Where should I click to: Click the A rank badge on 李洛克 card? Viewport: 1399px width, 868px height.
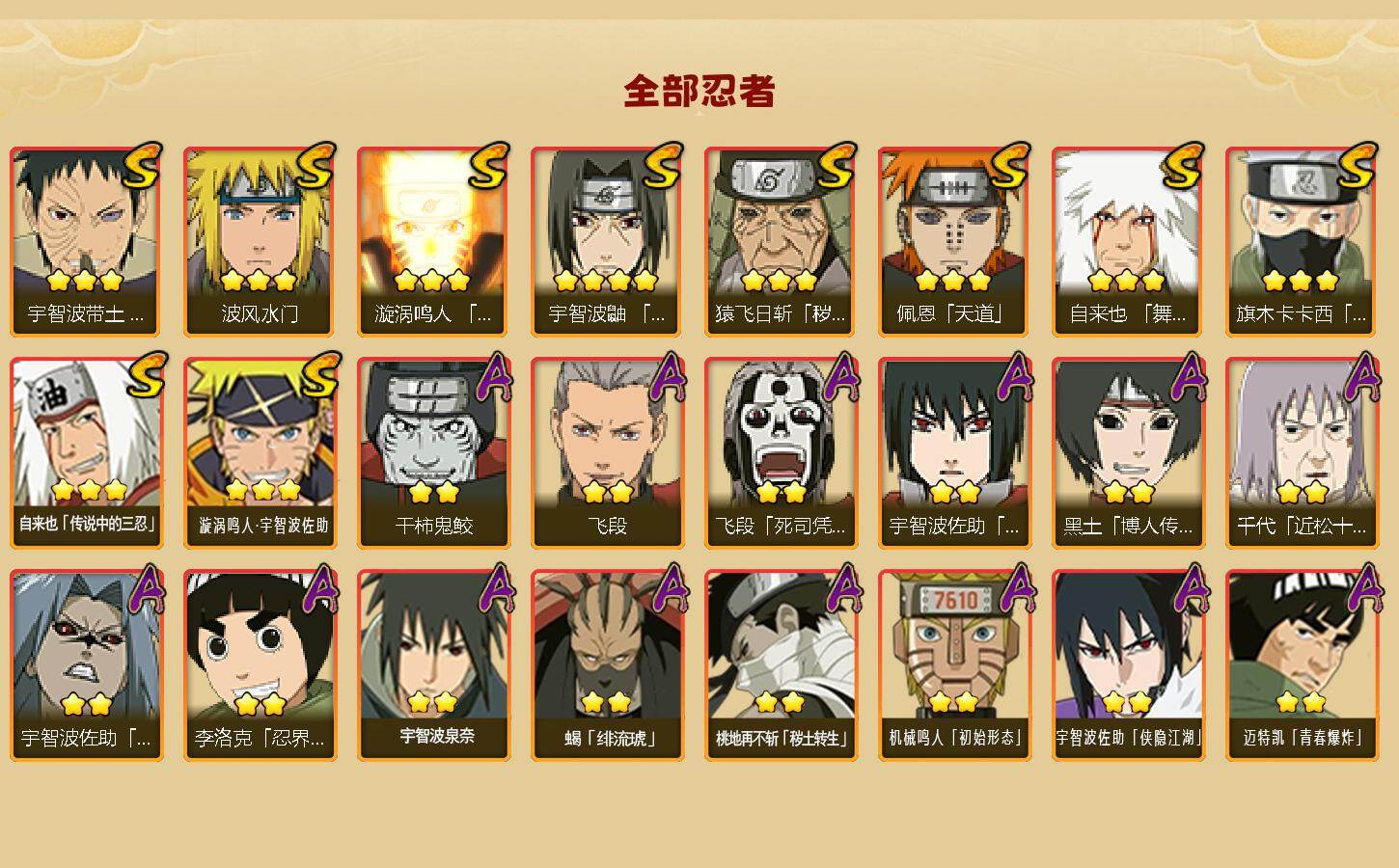pyautogui.click(x=319, y=588)
